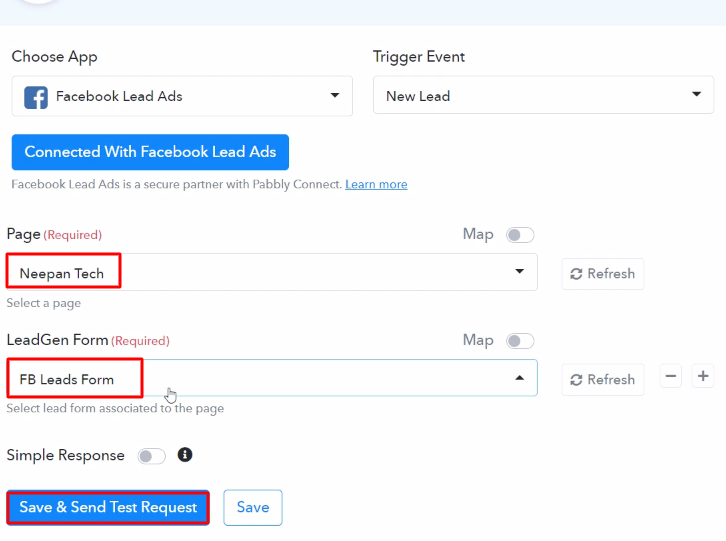Click the LeadGen Form (Required) label
Viewport: 726px width, 541px height.
coord(88,340)
